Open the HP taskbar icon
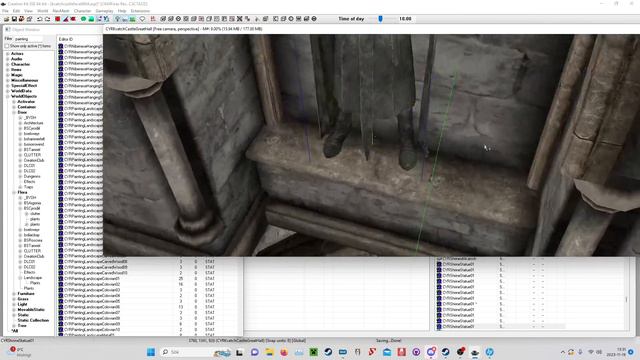 (489, 352)
